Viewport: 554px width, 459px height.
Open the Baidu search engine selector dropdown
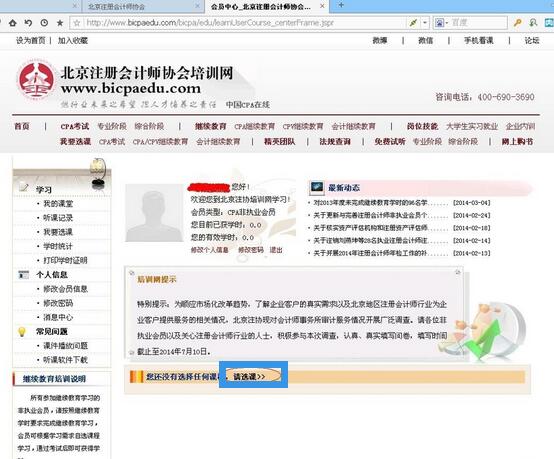click(x=441, y=23)
